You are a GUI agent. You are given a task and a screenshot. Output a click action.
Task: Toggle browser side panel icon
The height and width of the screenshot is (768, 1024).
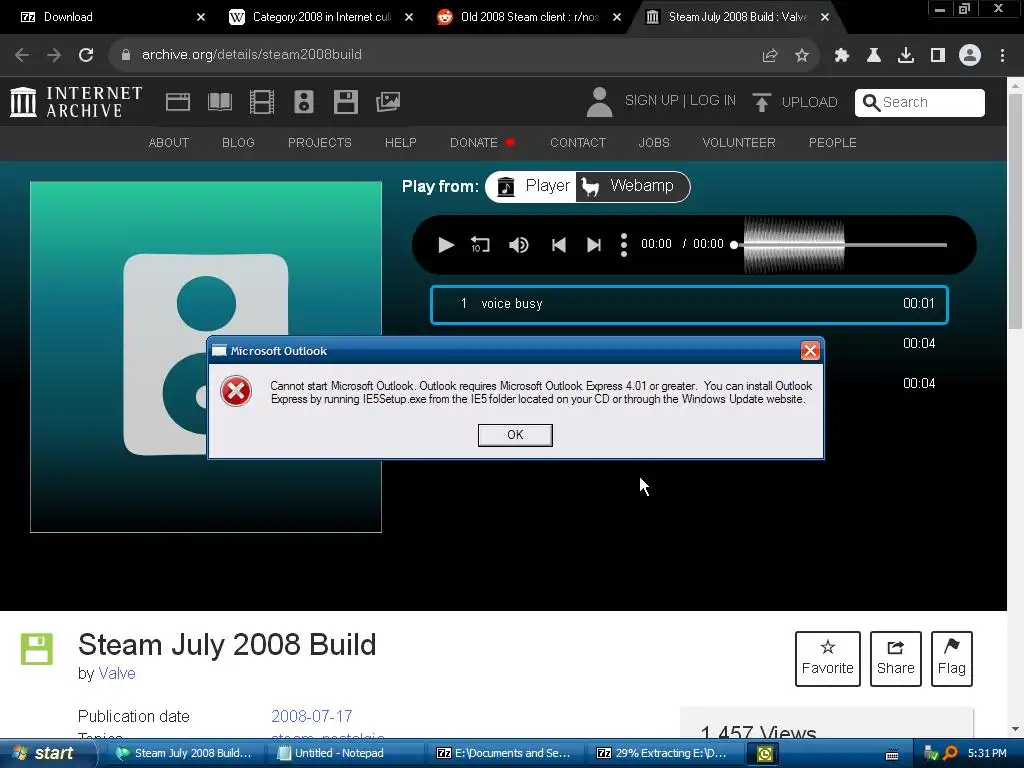click(x=938, y=56)
